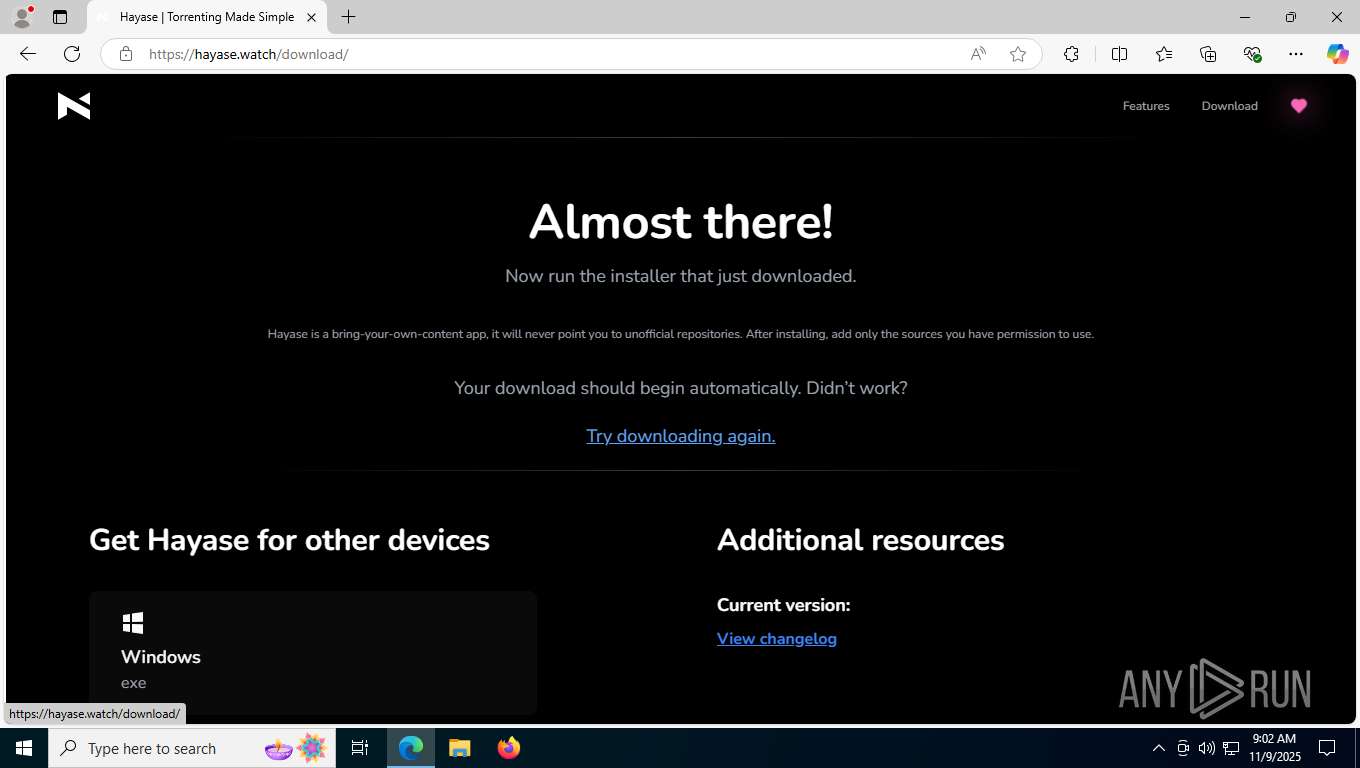Click the Hayase logo in the header
The width and height of the screenshot is (1360, 768).
74,105
